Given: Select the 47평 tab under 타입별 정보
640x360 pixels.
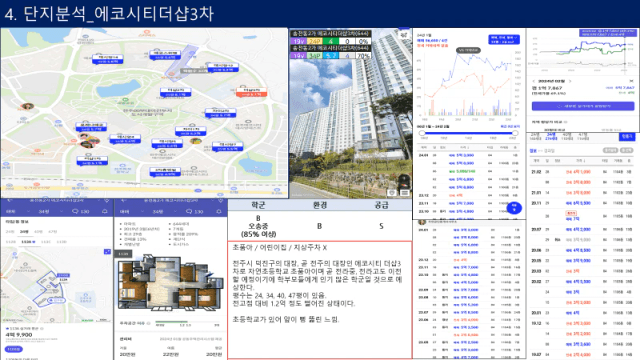Looking at the screenshot, I should tap(53, 231).
